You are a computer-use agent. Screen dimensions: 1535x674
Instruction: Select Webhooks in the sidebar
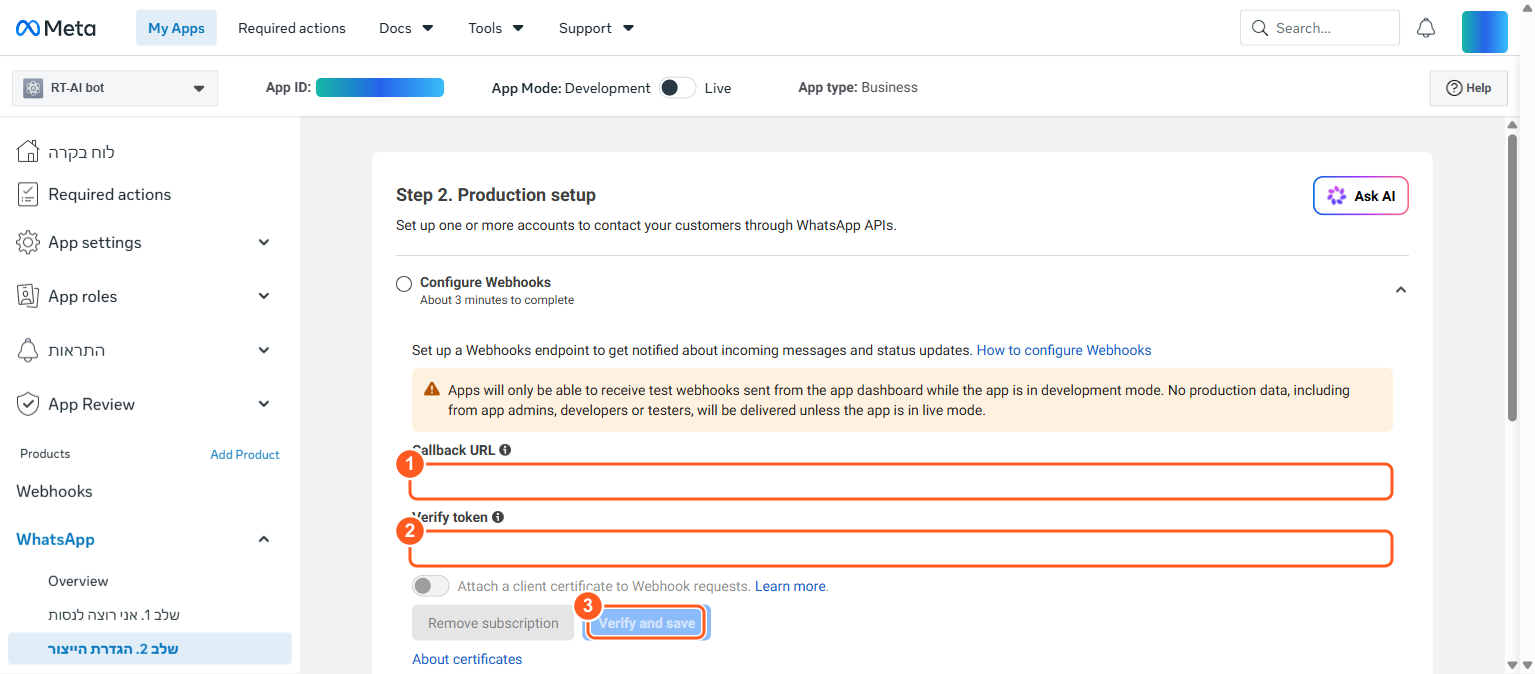tap(54, 491)
